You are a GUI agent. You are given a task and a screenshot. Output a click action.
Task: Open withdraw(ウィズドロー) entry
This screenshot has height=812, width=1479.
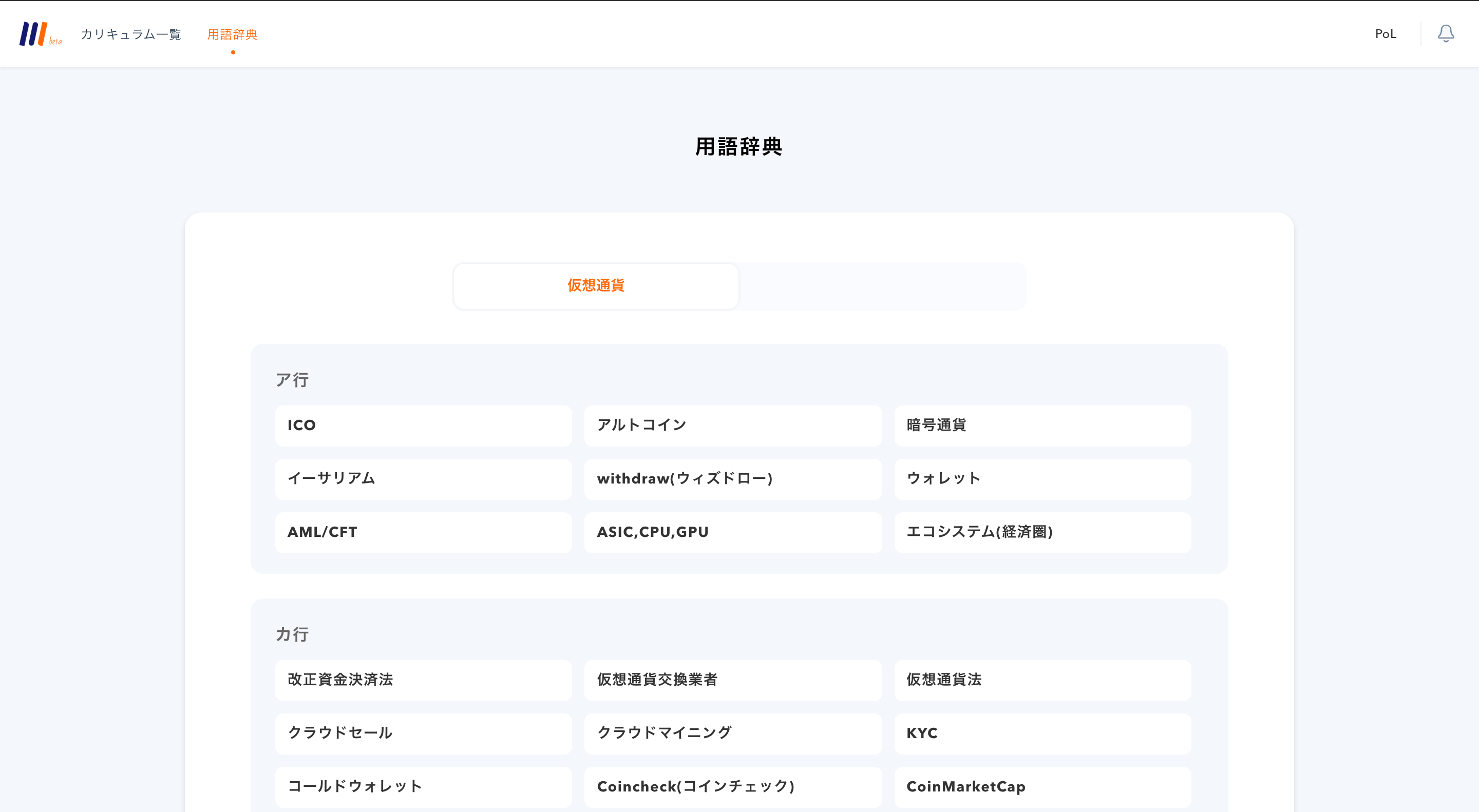[733, 478]
